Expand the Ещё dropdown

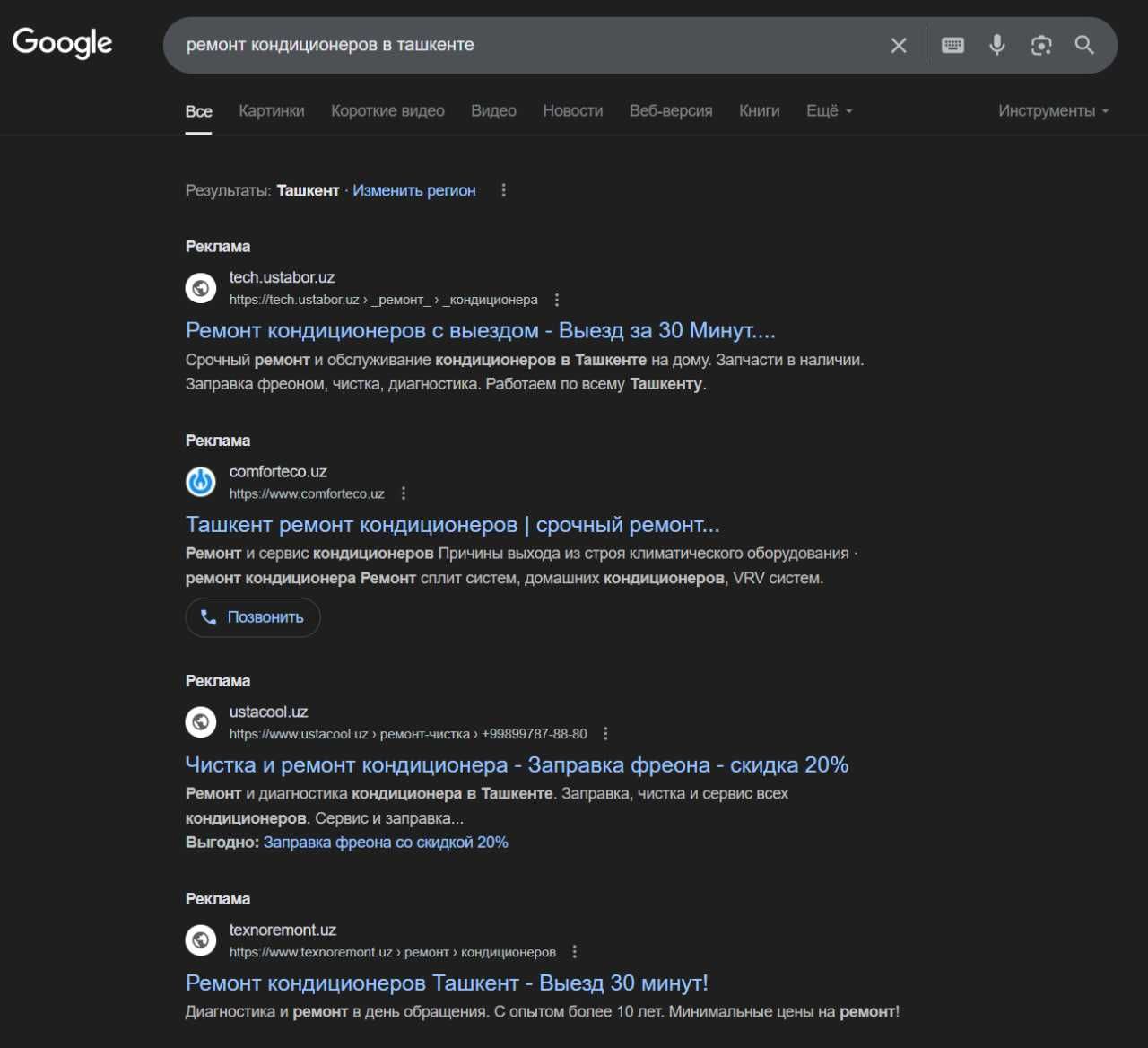point(830,111)
